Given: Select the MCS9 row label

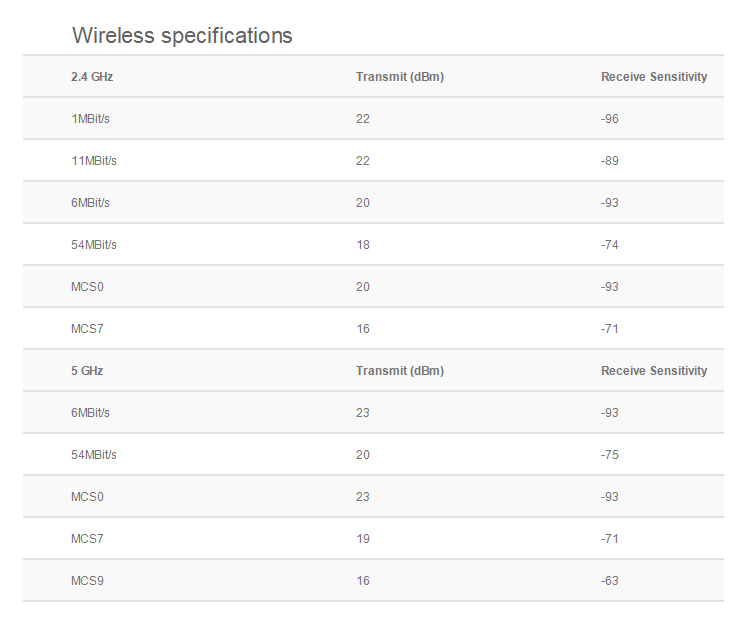Looking at the screenshot, I should point(87,581).
